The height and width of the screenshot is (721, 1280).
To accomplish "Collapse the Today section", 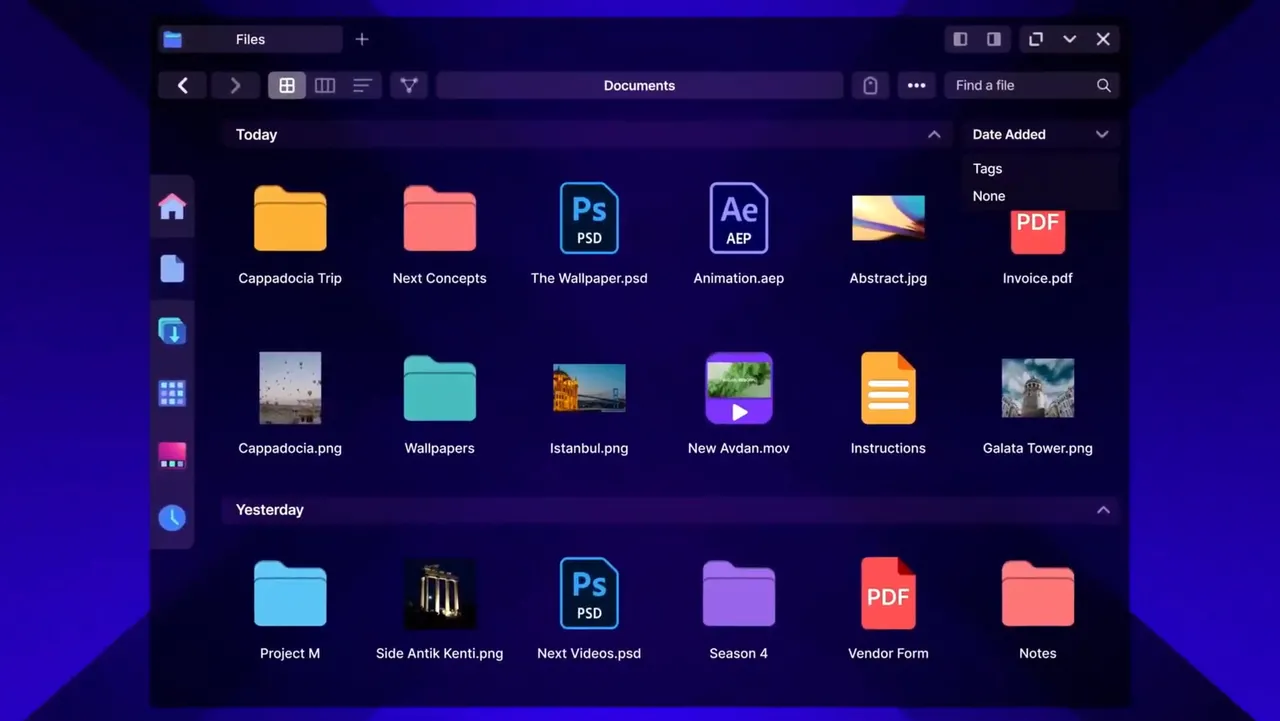I will (934, 135).
